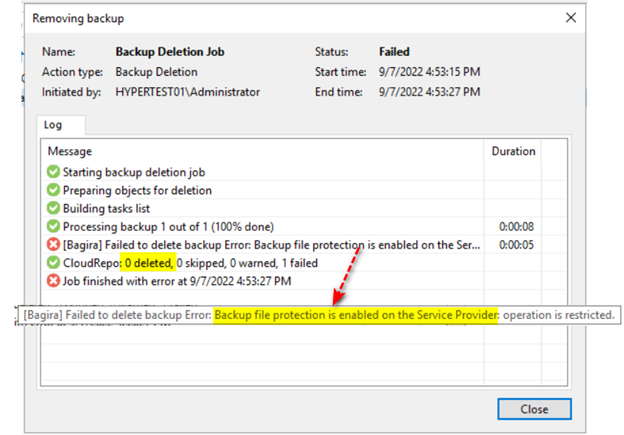Click the 0:00:05 duration value

516,244
